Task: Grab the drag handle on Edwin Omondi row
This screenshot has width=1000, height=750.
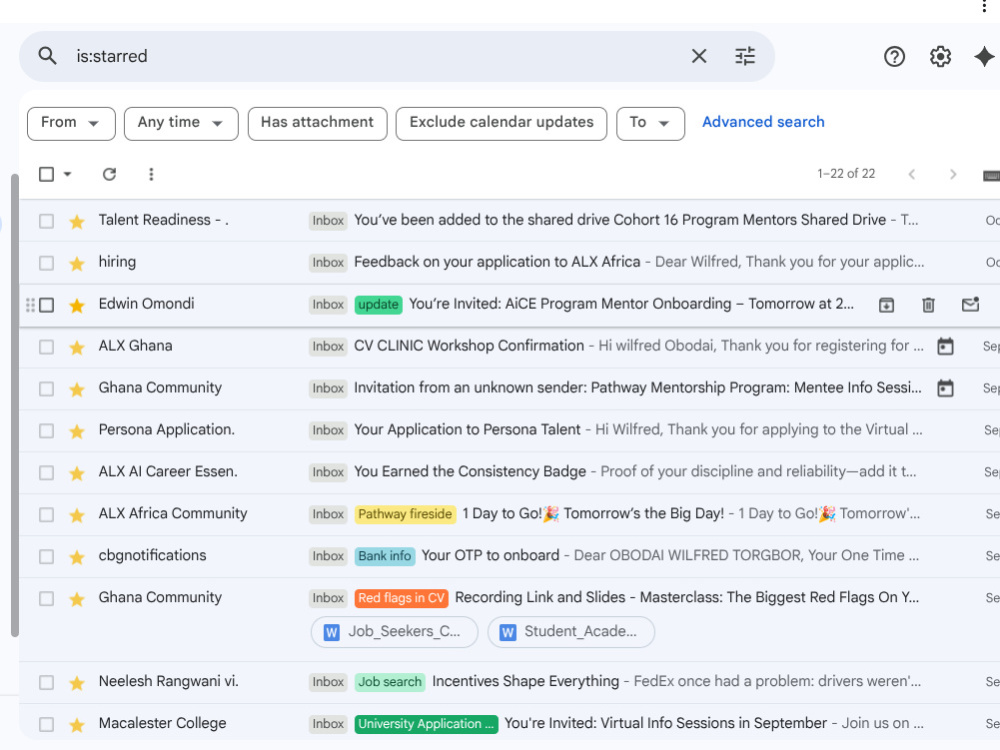Action: click(30, 305)
